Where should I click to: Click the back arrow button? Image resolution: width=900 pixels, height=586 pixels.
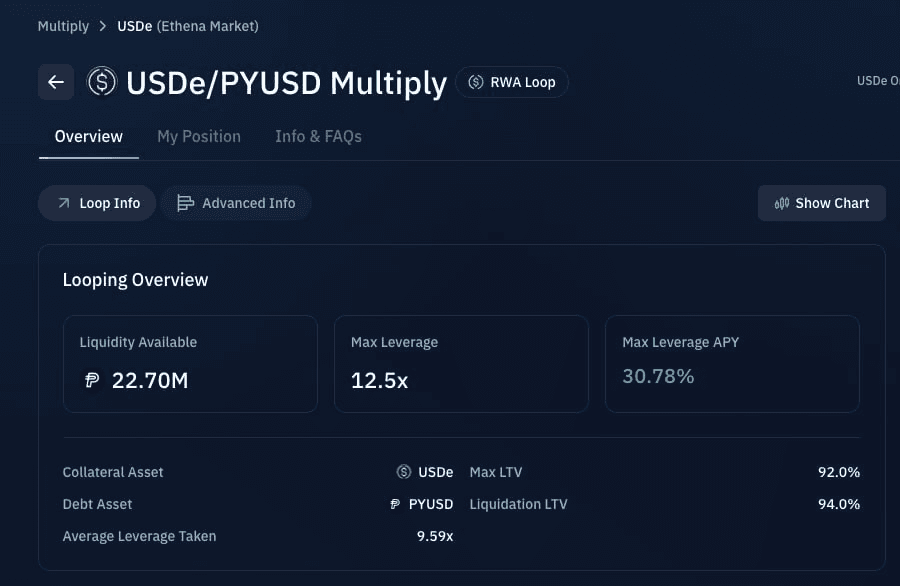pos(56,82)
